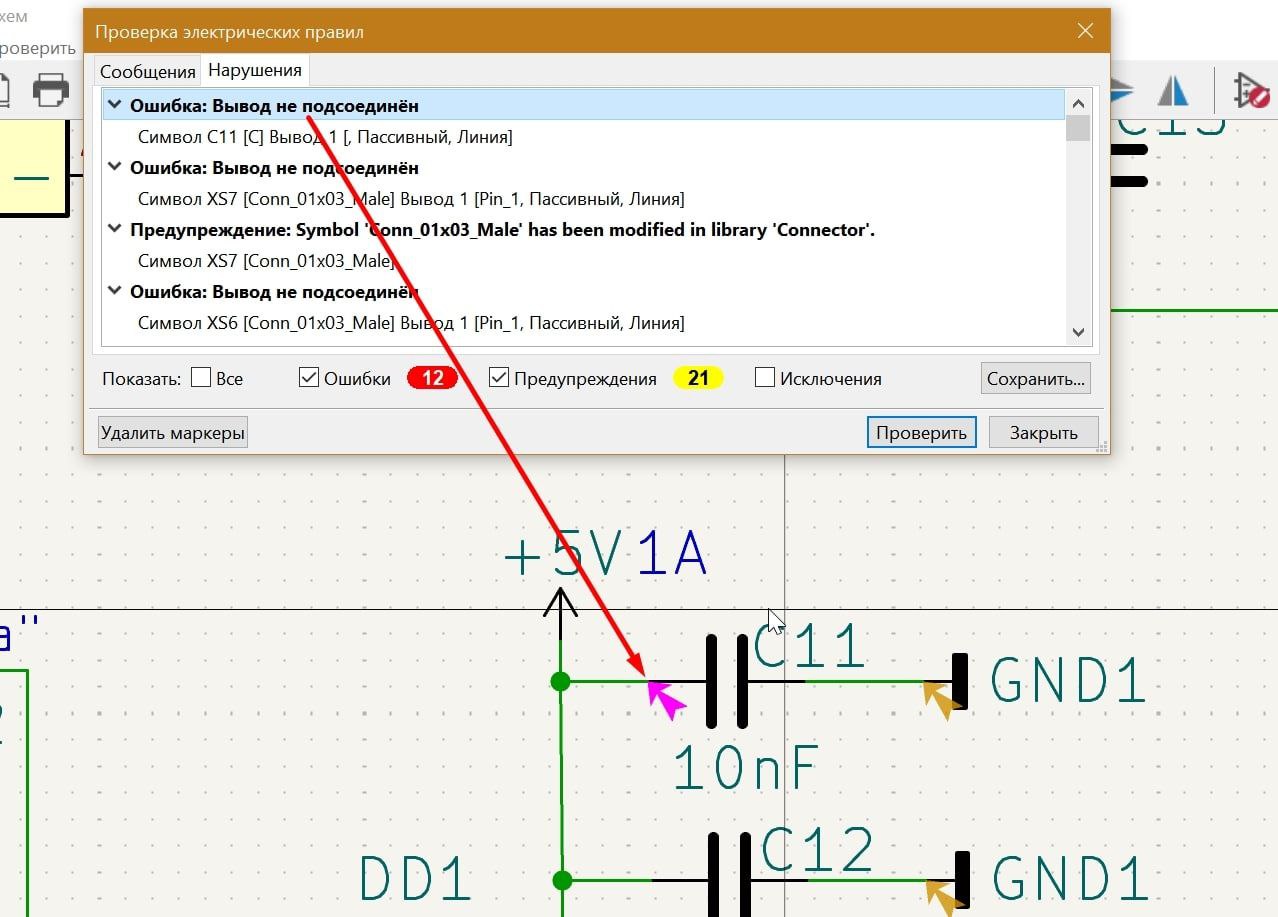Click the ERC marker at C11's GND1

click(x=941, y=699)
